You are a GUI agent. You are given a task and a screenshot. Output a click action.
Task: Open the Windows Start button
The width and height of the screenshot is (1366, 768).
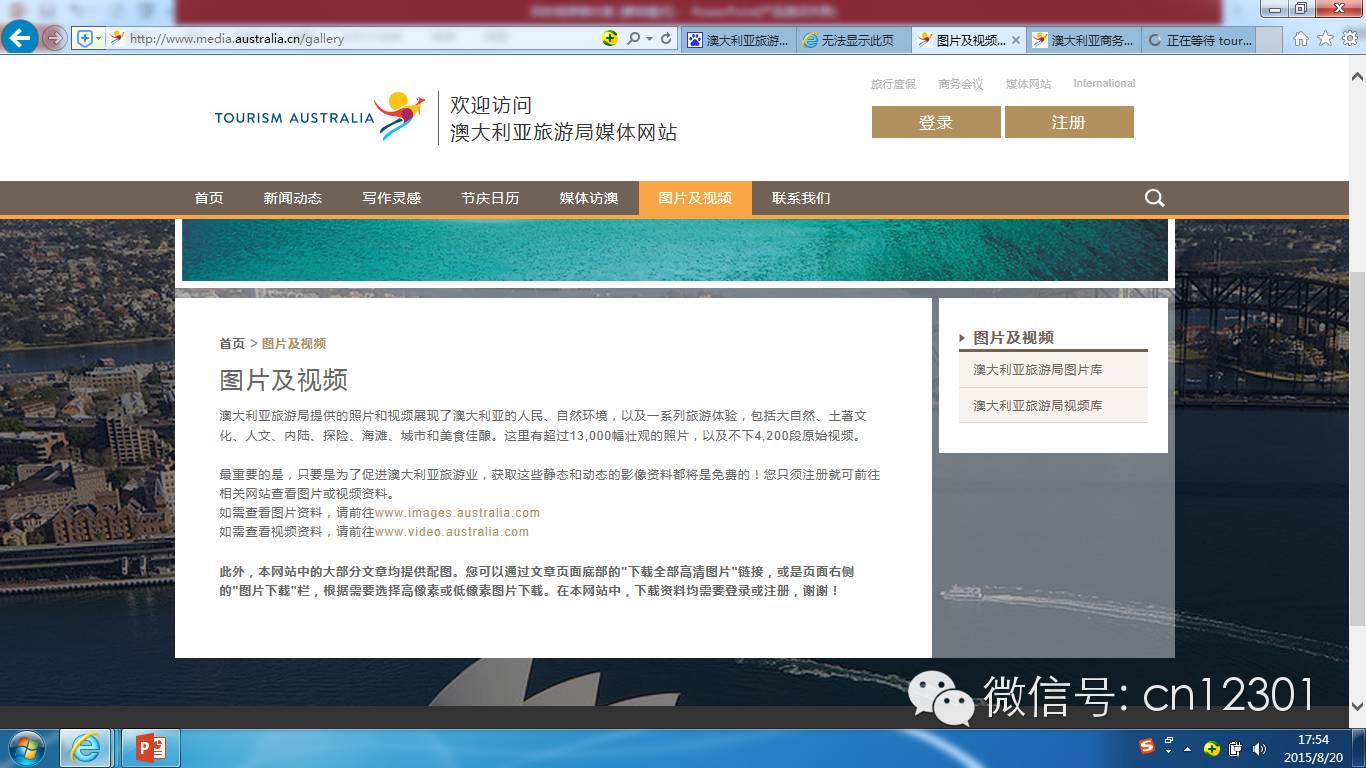[26, 748]
